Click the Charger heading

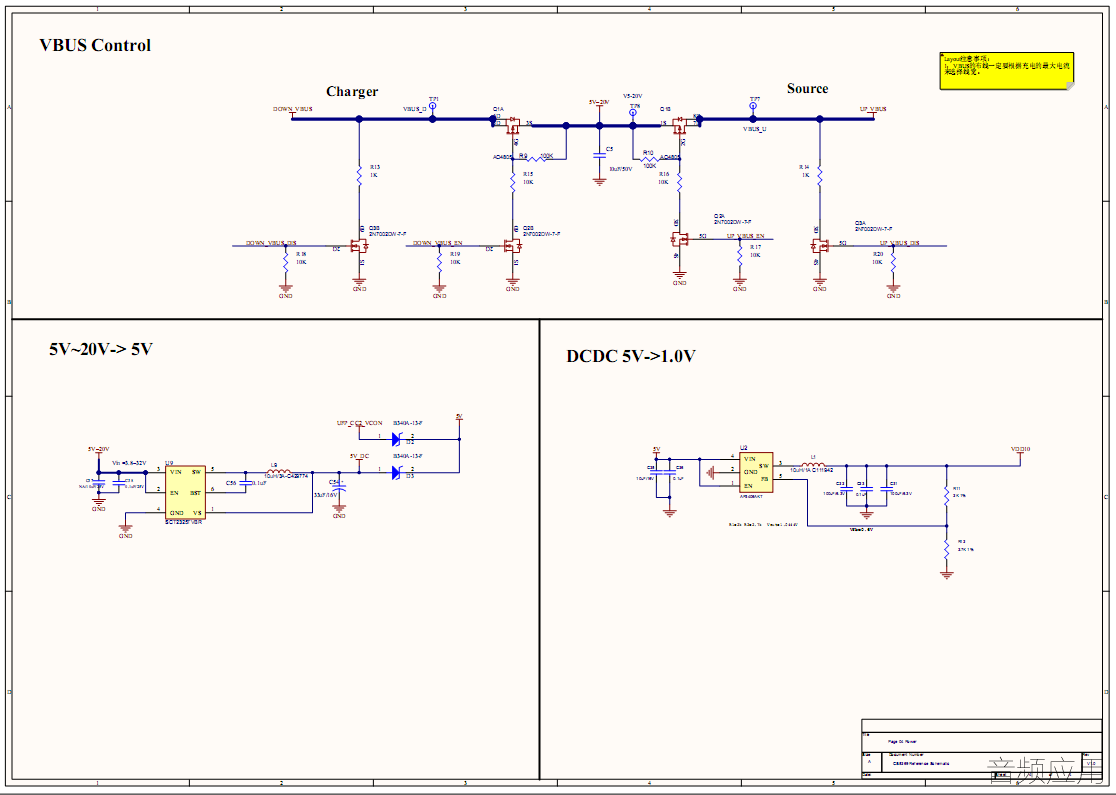pyautogui.click(x=352, y=91)
